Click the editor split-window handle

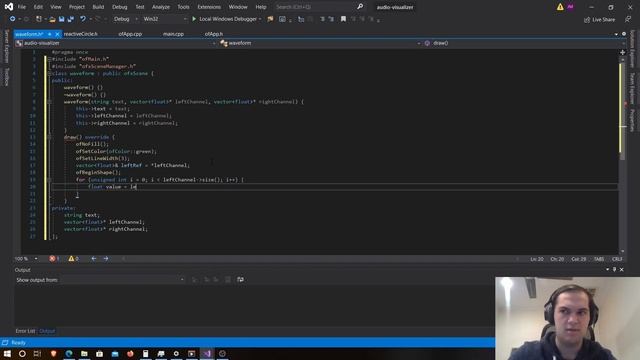pyautogui.click(x=622, y=52)
